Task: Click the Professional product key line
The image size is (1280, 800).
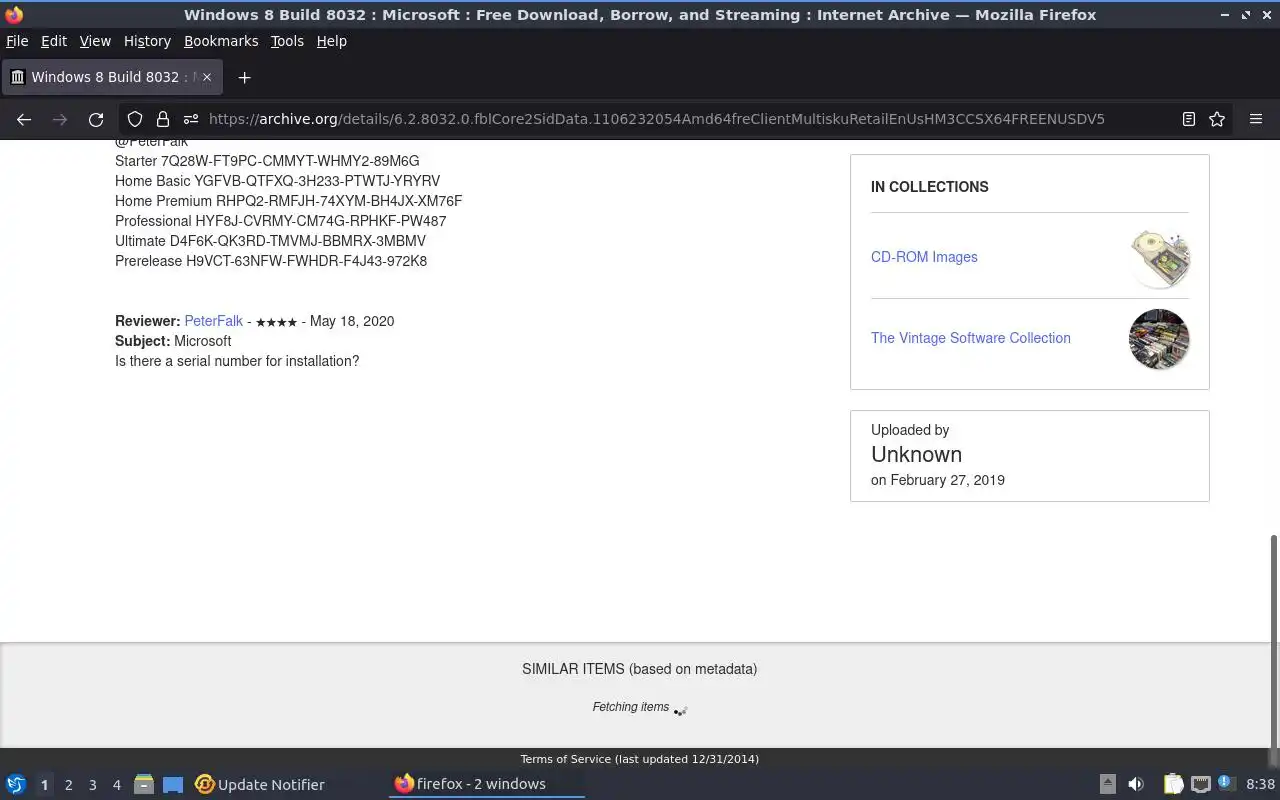Action: (x=280, y=221)
